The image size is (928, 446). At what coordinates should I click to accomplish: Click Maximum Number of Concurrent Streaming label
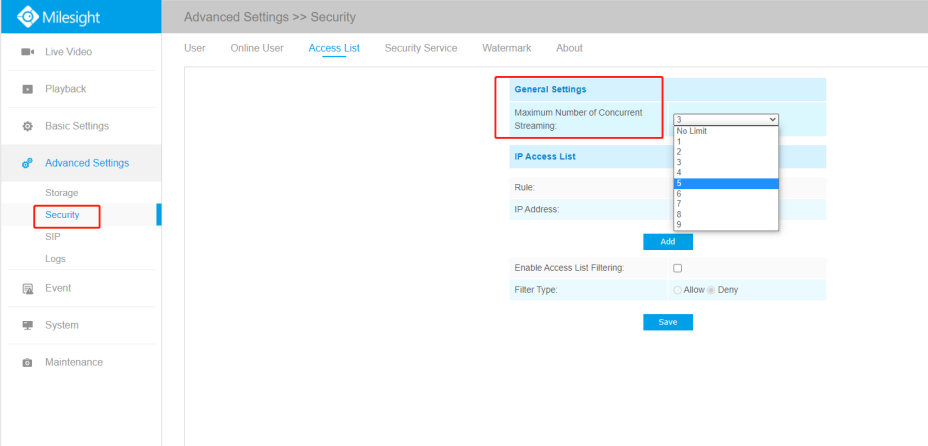coord(578,119)
